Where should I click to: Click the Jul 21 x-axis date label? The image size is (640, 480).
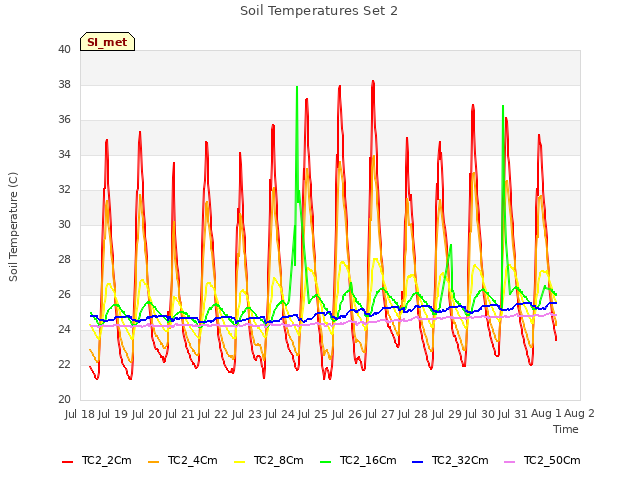[x=180, y=414]
